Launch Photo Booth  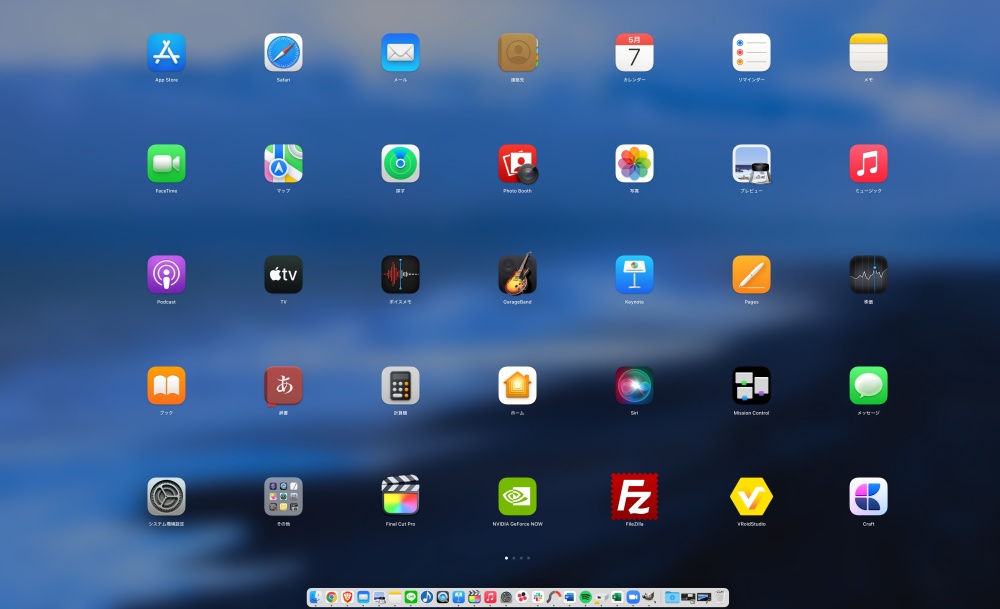click(x=517, y=163)
